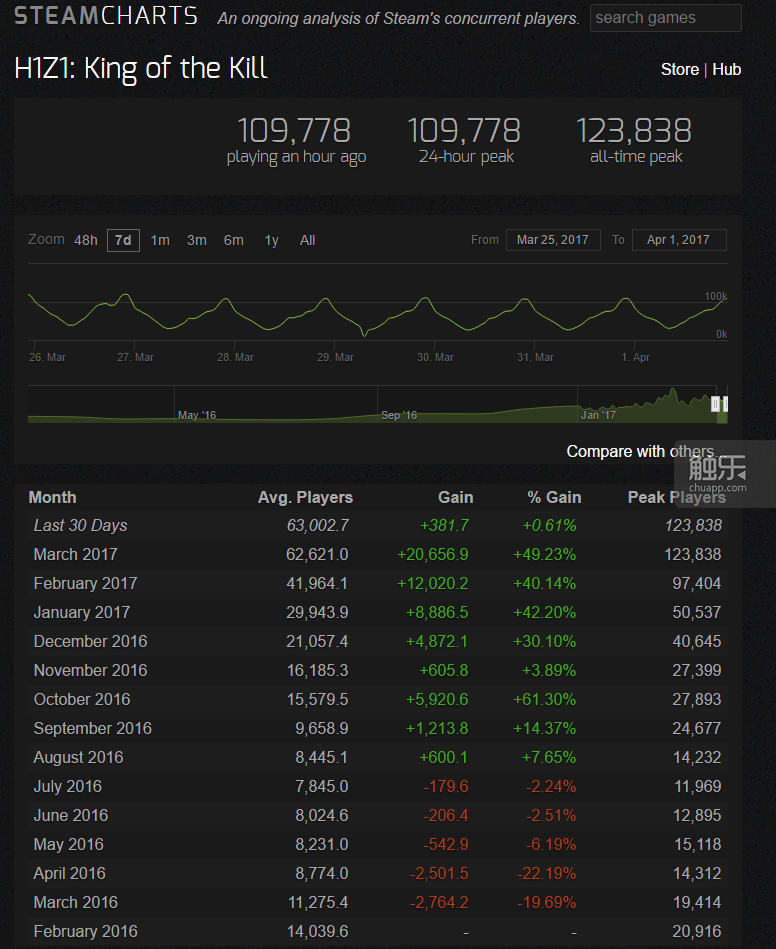Set chart zoom to 48h

coord(86,240)
